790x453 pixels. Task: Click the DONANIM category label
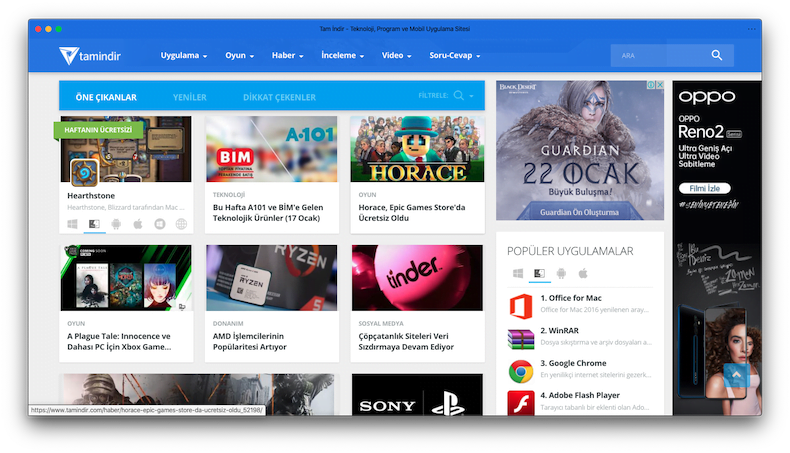(228, 323)
